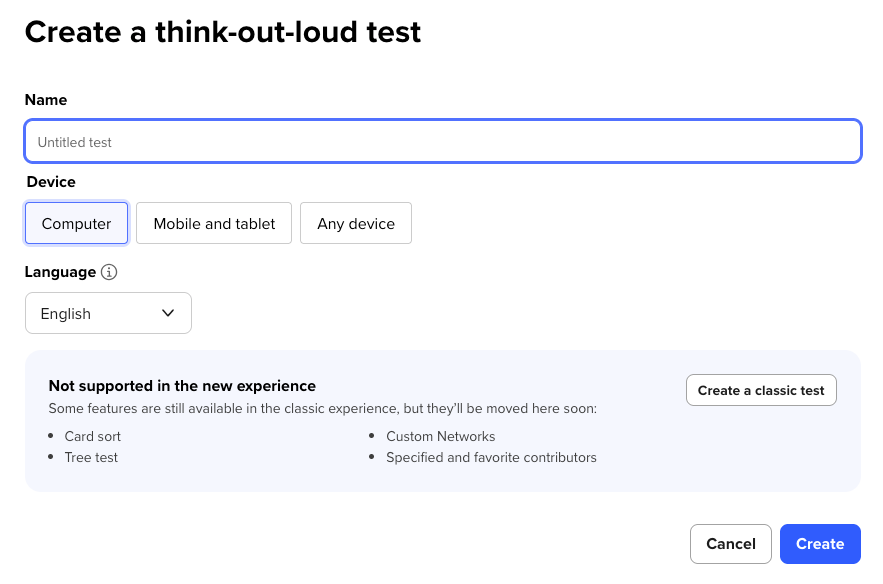The width and height of the screenshot is (883, 584).
Task: Click the Create a think-out-loud test heading
Action: (x=223, y=32)
